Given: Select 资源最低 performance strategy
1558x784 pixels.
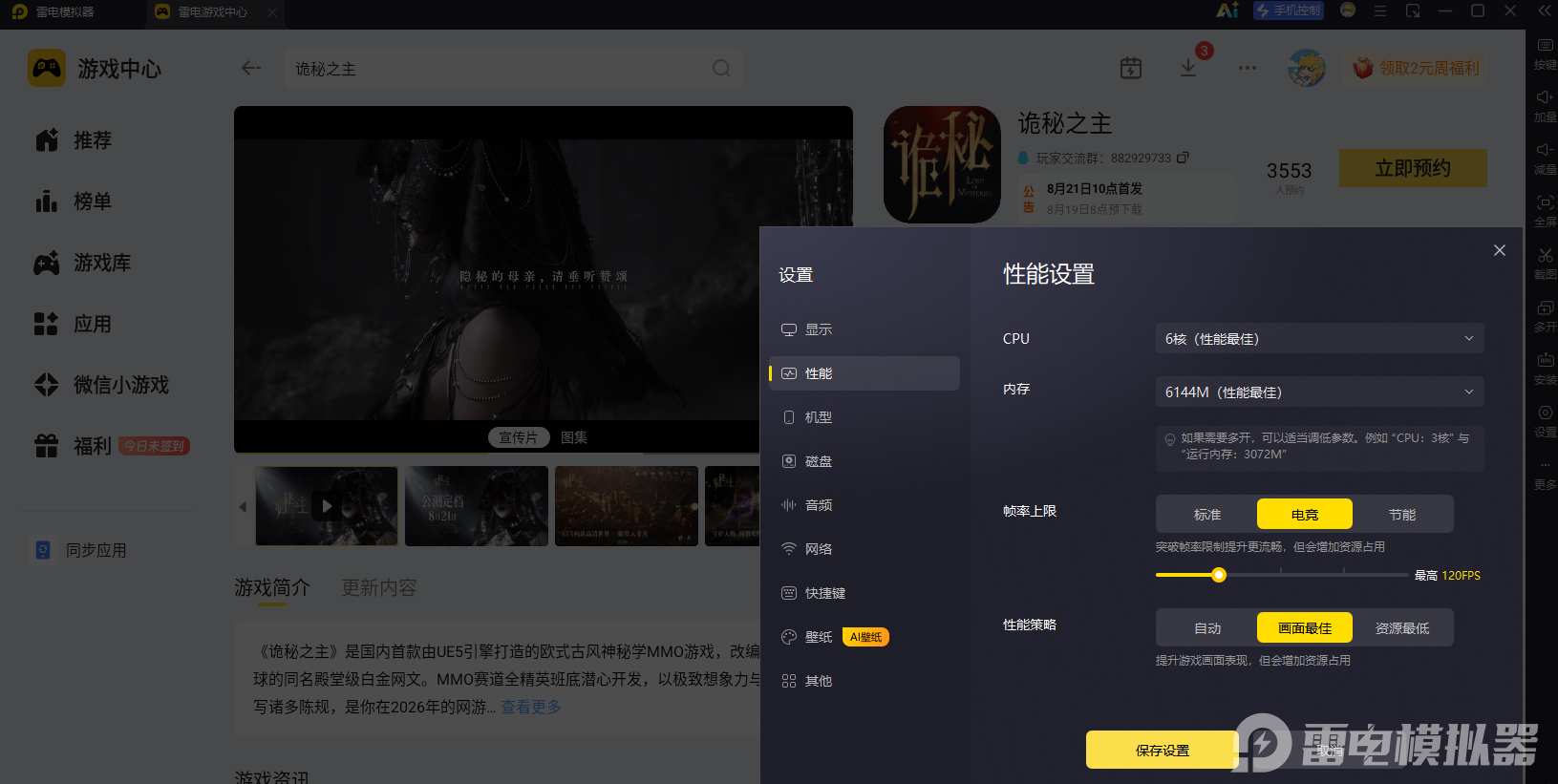Looking at the screenshot, I should (1402, 628).
